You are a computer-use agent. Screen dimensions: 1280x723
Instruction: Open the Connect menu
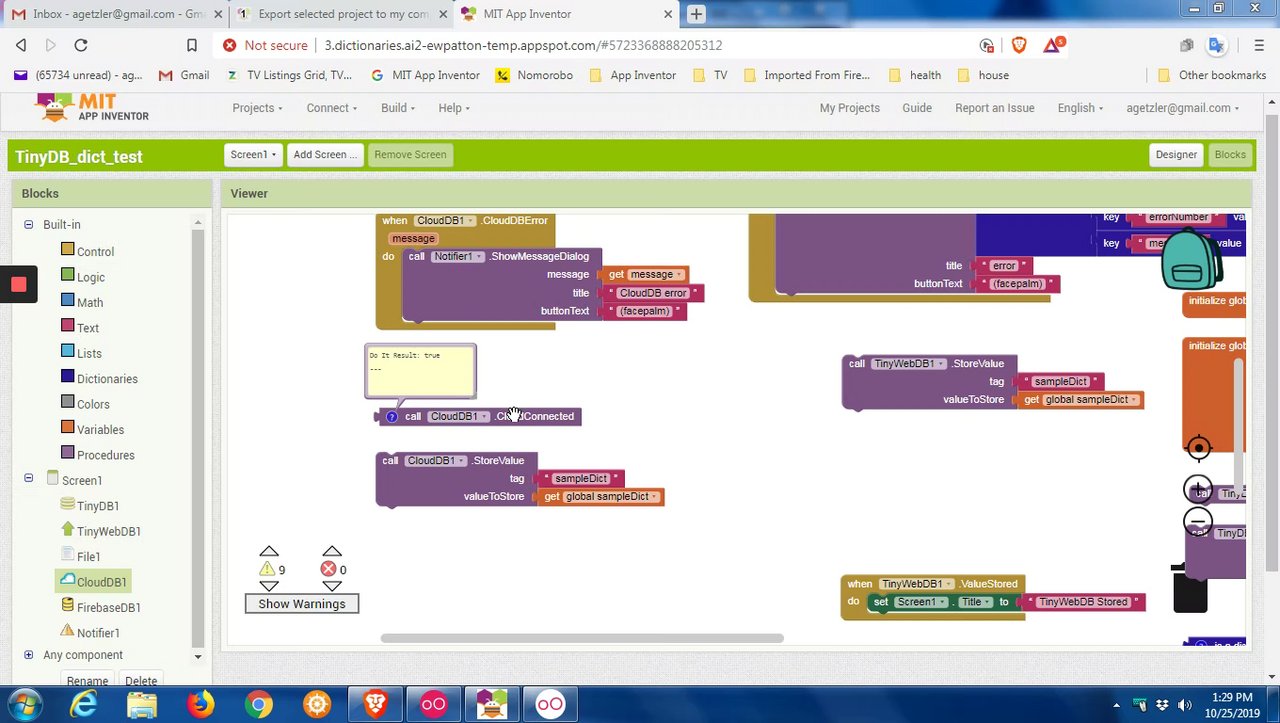click(x=332, y=108)
